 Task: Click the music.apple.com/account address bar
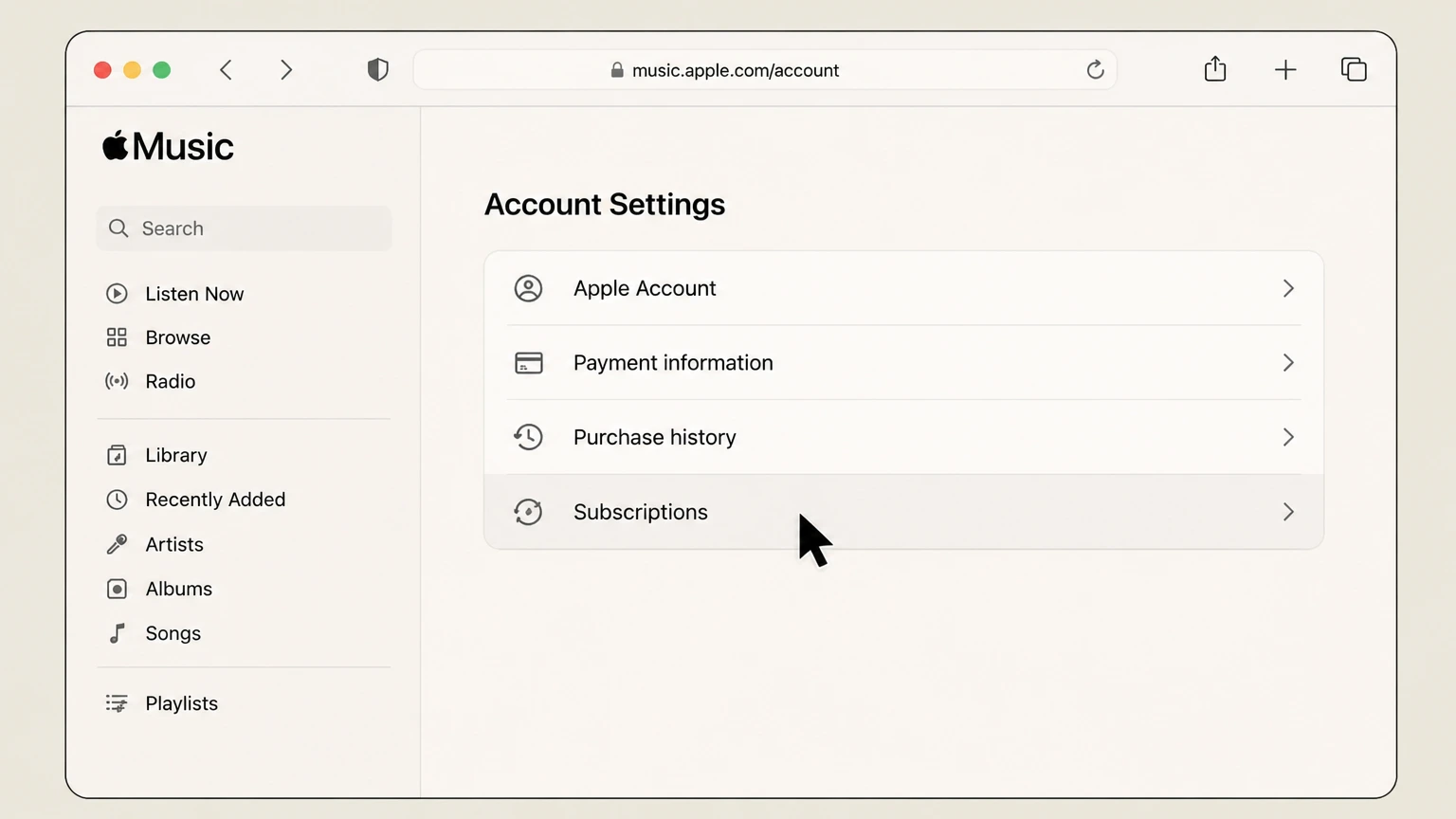765,70
